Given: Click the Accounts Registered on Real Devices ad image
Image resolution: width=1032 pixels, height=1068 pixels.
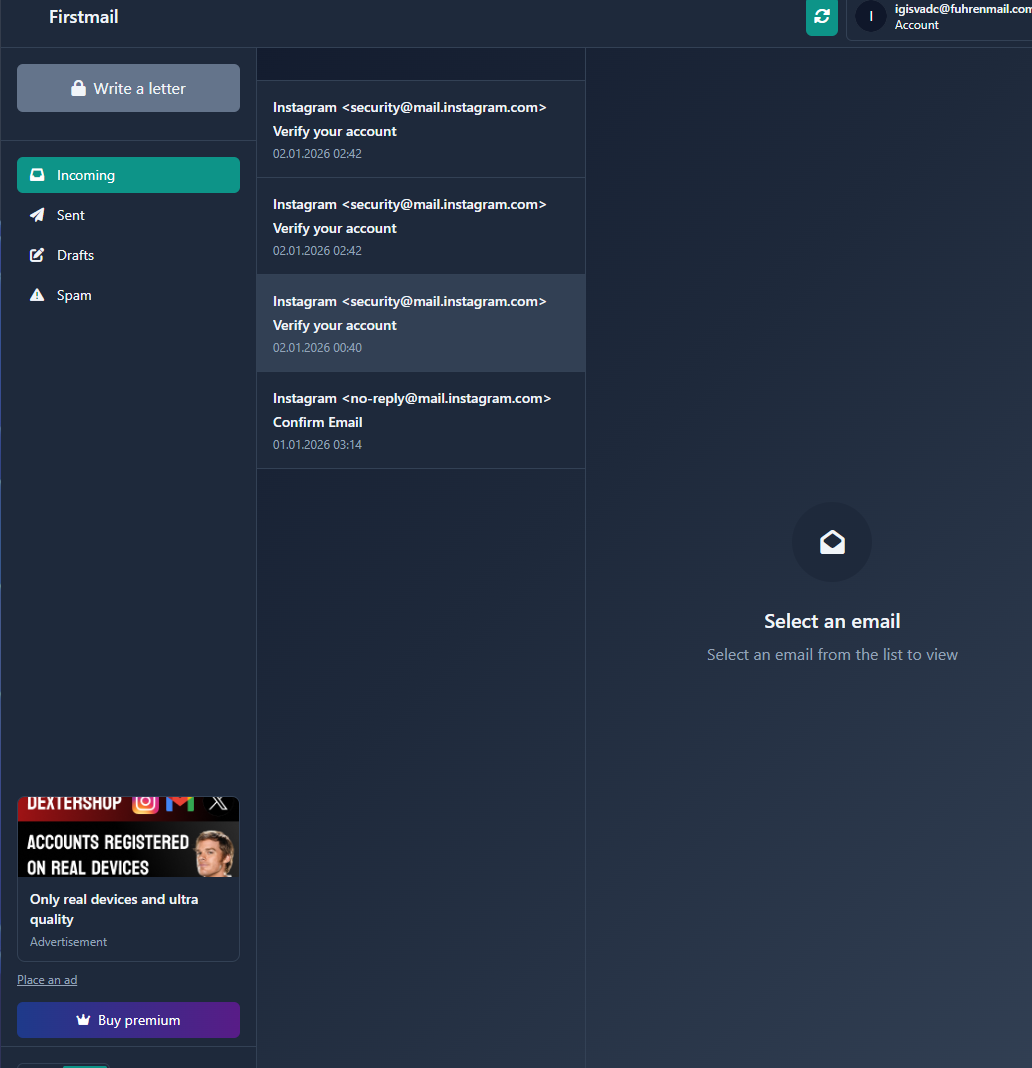Looking at the screenshot, I should [128, 837].
